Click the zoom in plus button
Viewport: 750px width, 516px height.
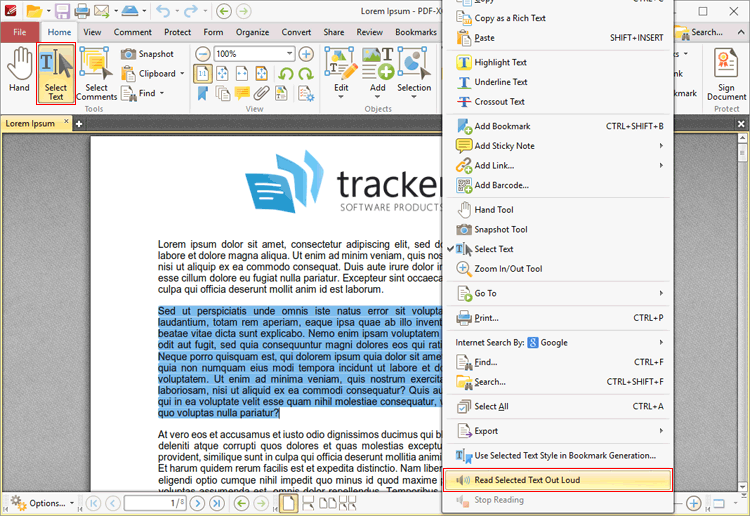[x=306, y=54]
